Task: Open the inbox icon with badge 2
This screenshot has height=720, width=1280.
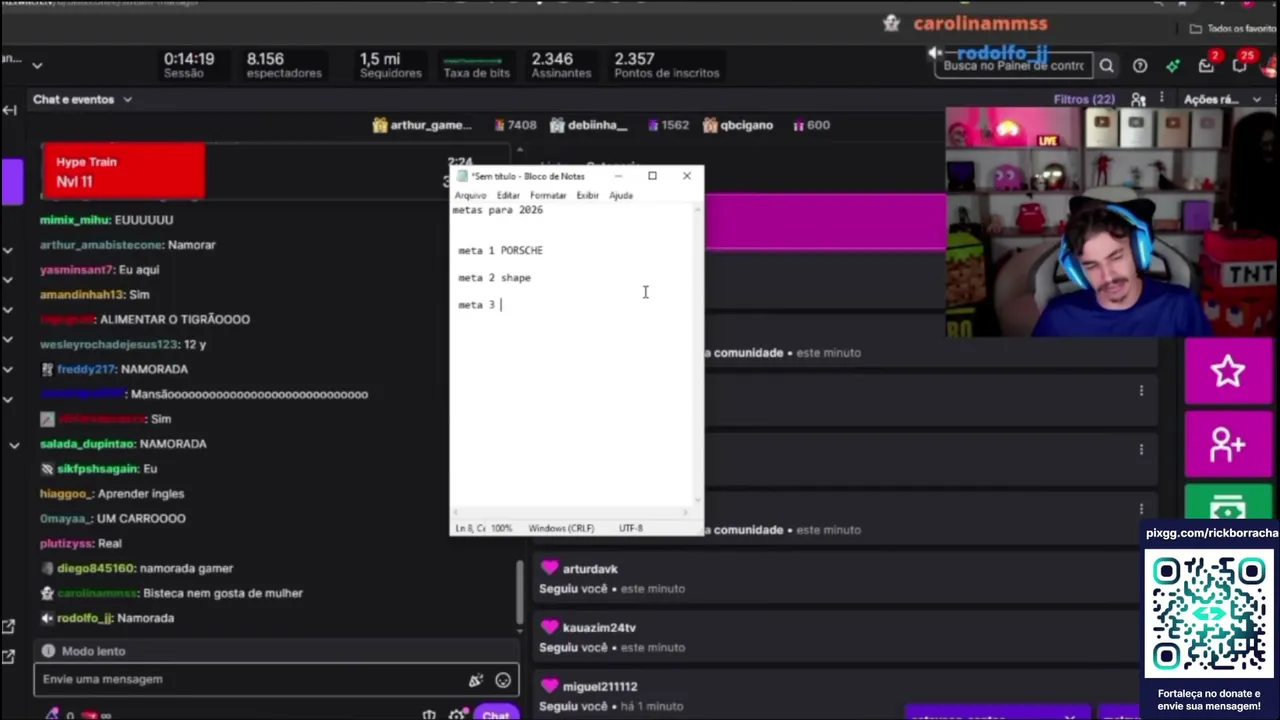Action: point(1207,65)
